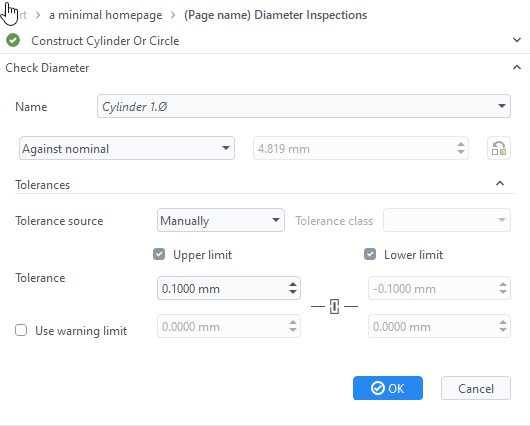Click the 'Tolerances' section heading text
Screen dimensions: 530x426
43,185
